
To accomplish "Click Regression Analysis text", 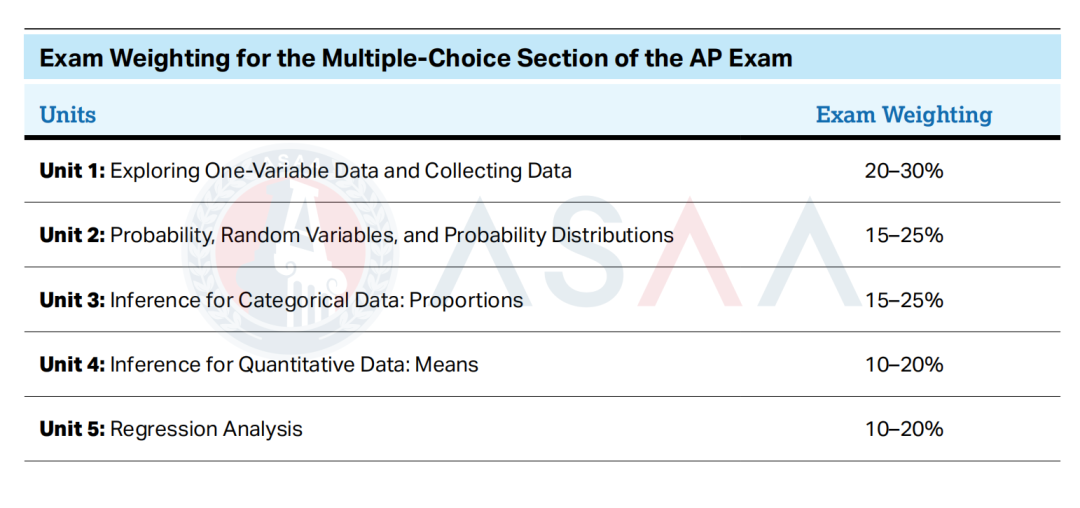I will coord(206,429).
